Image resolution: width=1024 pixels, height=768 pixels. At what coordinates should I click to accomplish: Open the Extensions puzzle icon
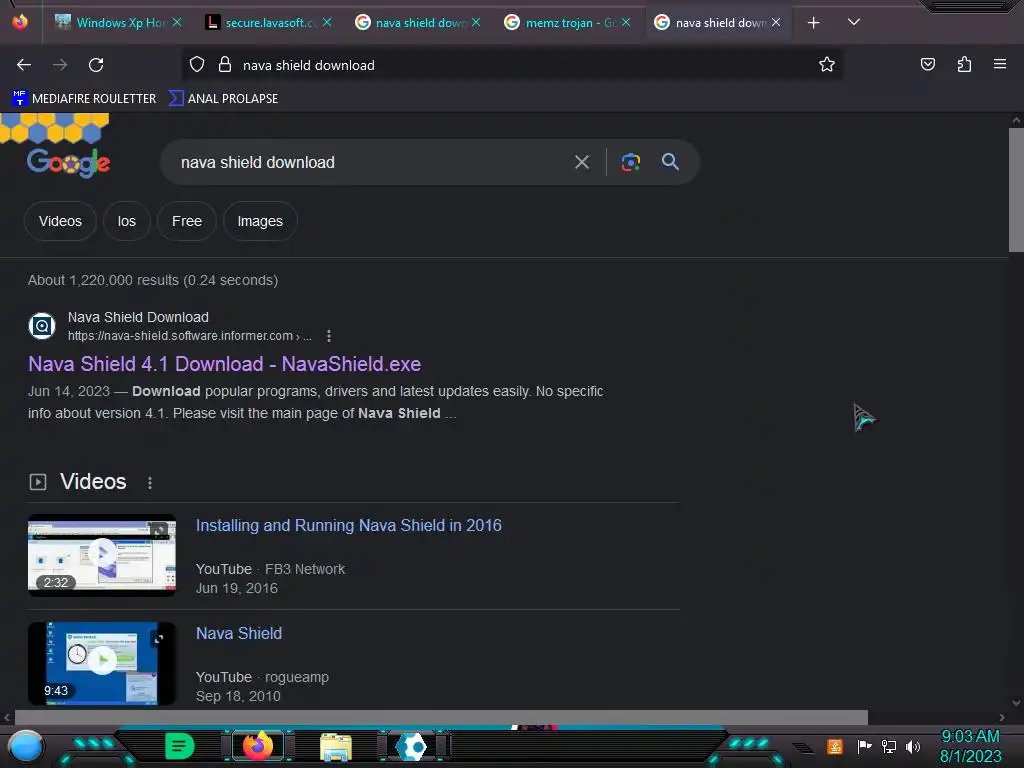(x=964, y=64)
